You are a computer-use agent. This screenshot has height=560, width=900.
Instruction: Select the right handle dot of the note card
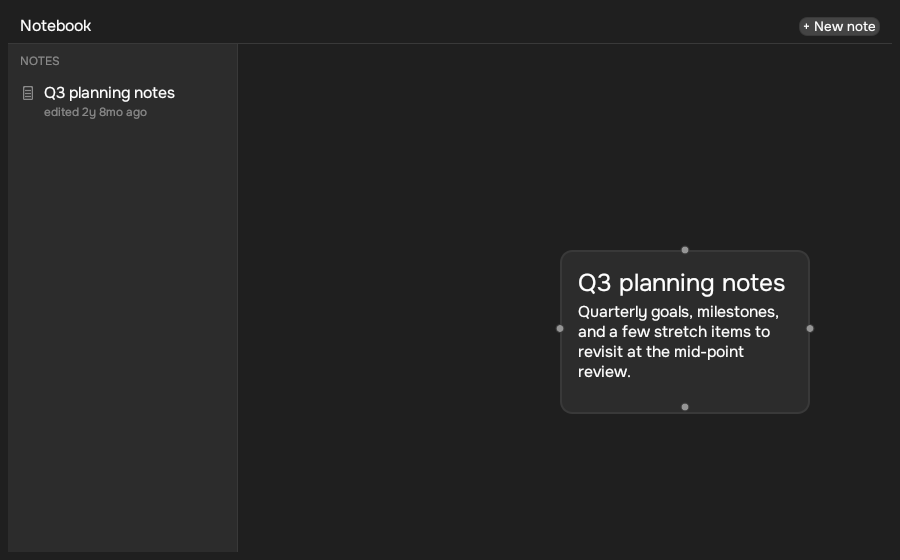(810, 329)
